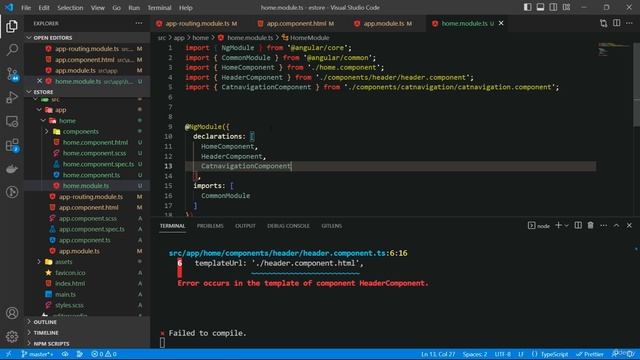Click master branch in status bar
This screenshot has height=360, width=640.
pyautogui.click(x=38, y=354)
